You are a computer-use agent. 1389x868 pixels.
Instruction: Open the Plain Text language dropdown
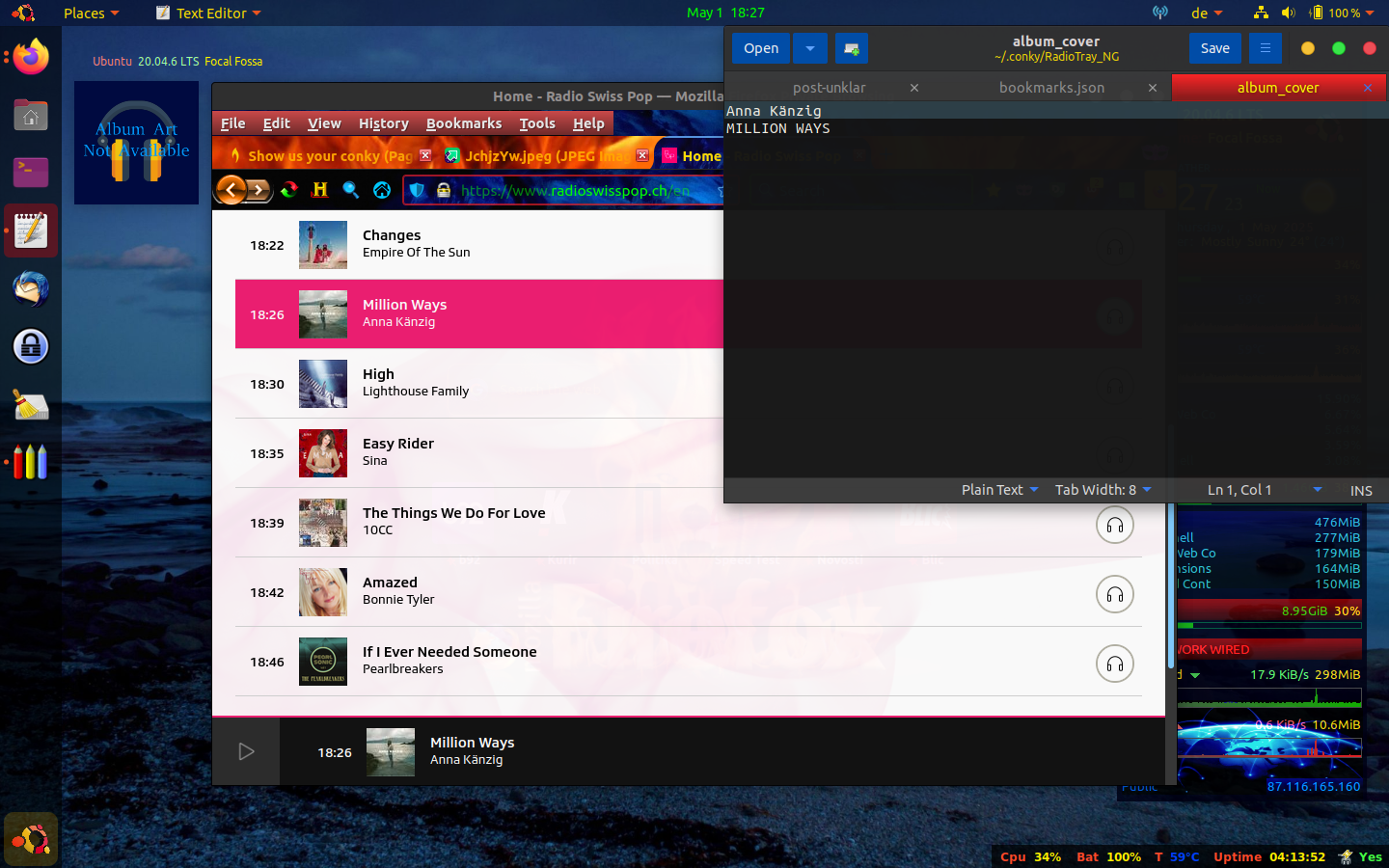[1000, 490]
